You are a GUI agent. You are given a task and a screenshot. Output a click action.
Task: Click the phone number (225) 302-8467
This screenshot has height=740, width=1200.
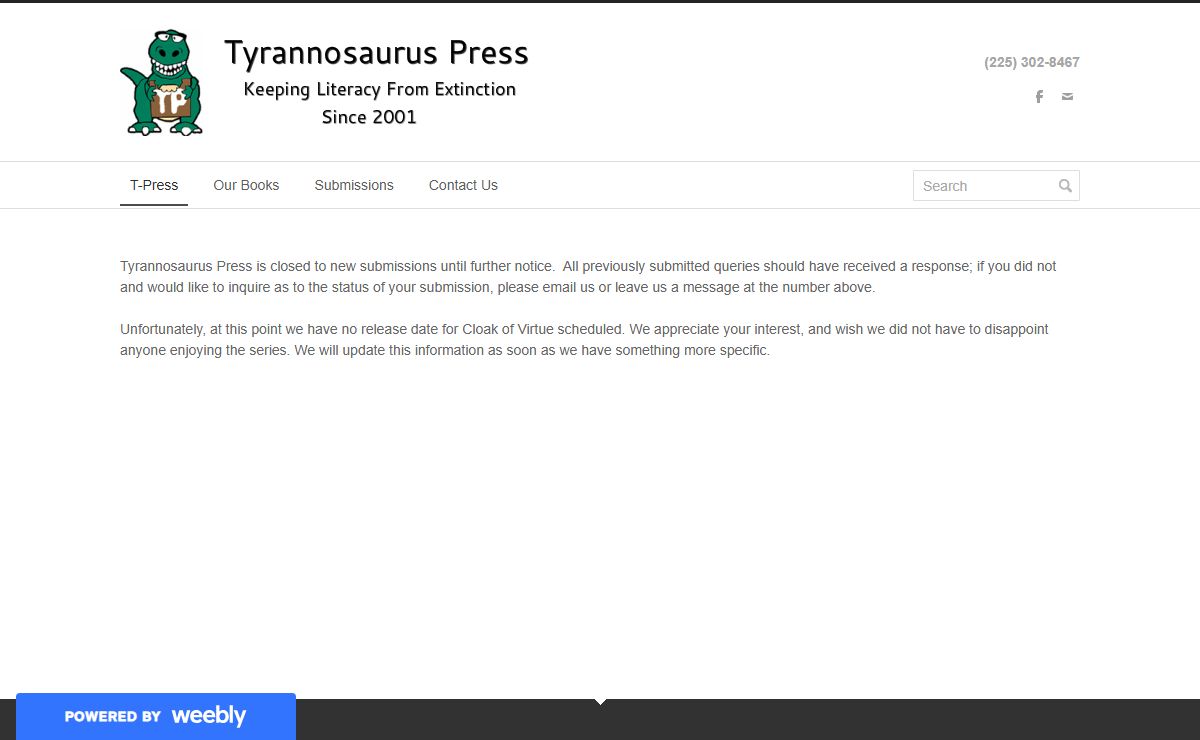click(x=1031, y=62)
